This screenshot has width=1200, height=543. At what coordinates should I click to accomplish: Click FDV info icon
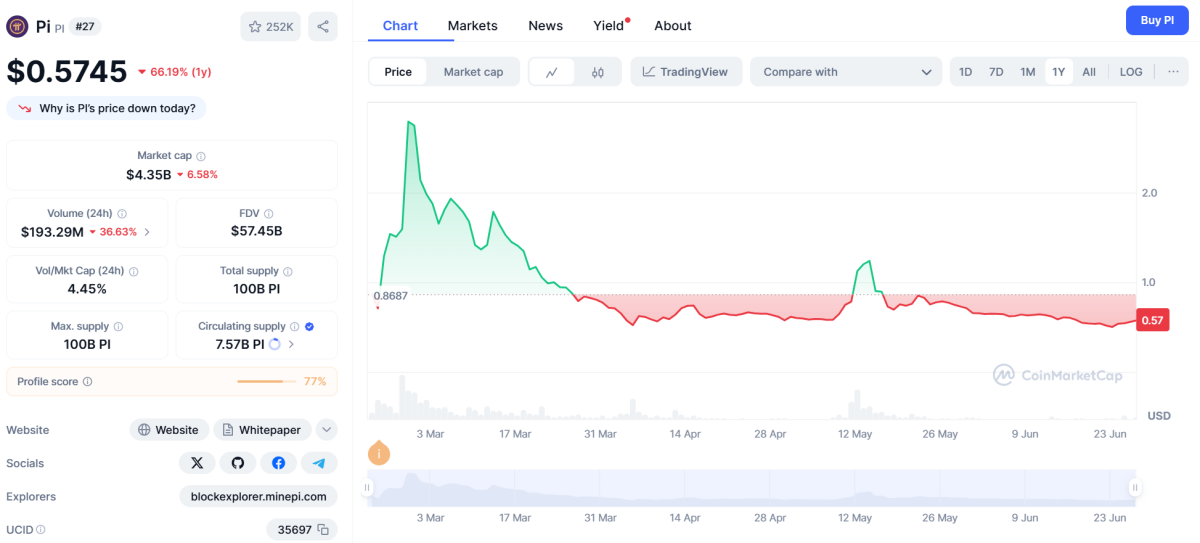[268, 214]
